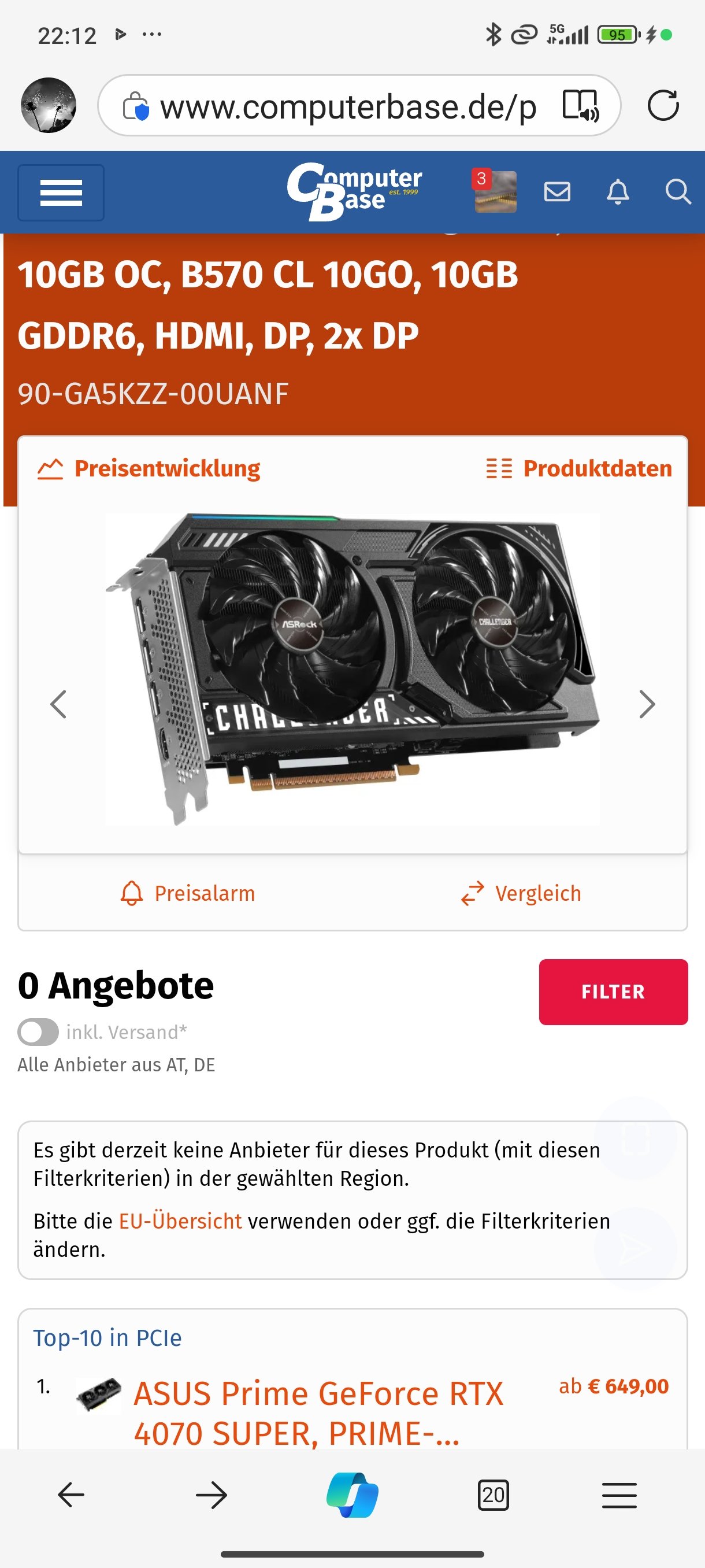The image size is (705, 1568).
Task: Open the ComputerBase search icon
Action: tap(678, 192)
